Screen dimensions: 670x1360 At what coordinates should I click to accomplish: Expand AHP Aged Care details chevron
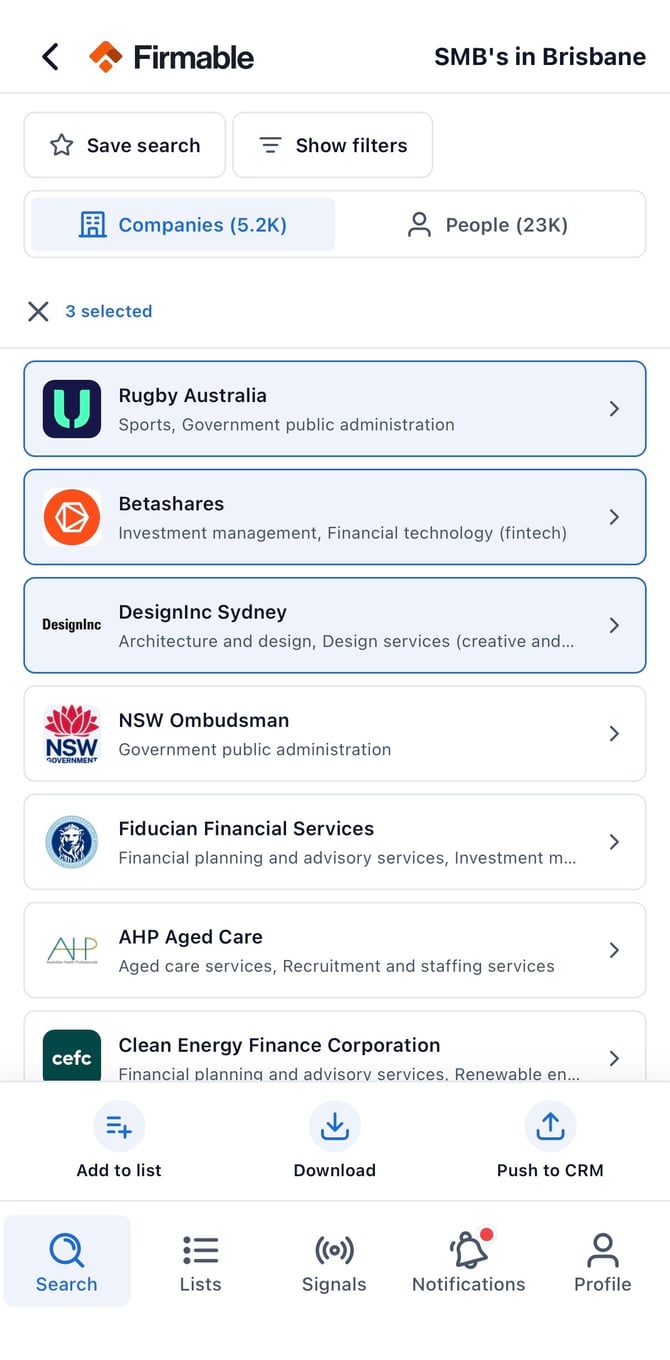(x=614, y=950)
